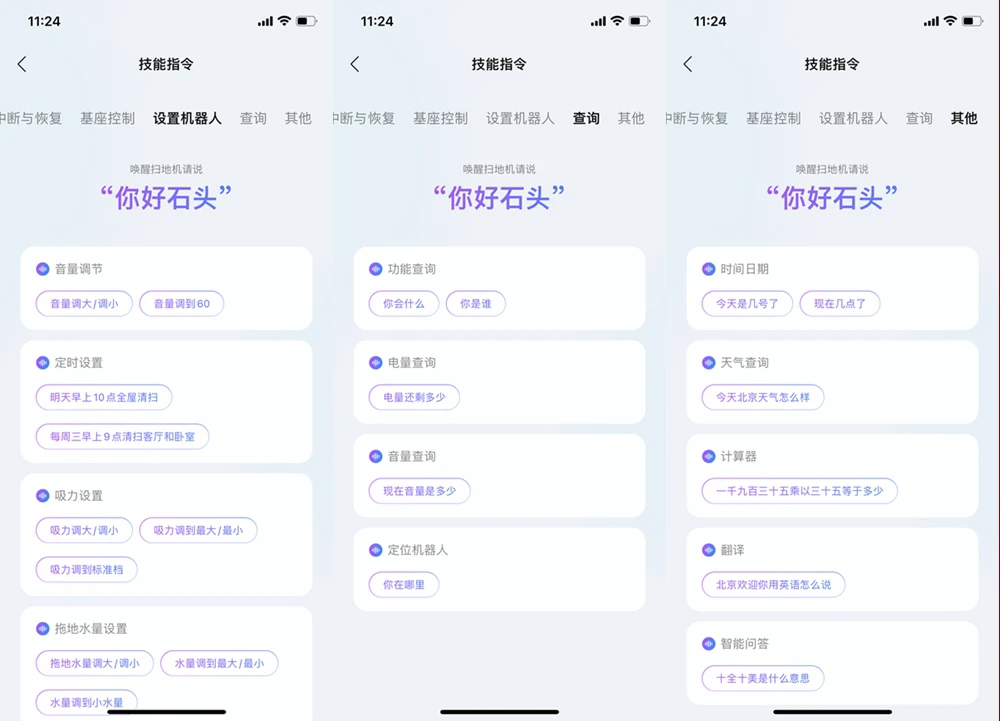Tap the 音量调到60 command pill
1000x721 pixels.
click(x=182, y=304)
